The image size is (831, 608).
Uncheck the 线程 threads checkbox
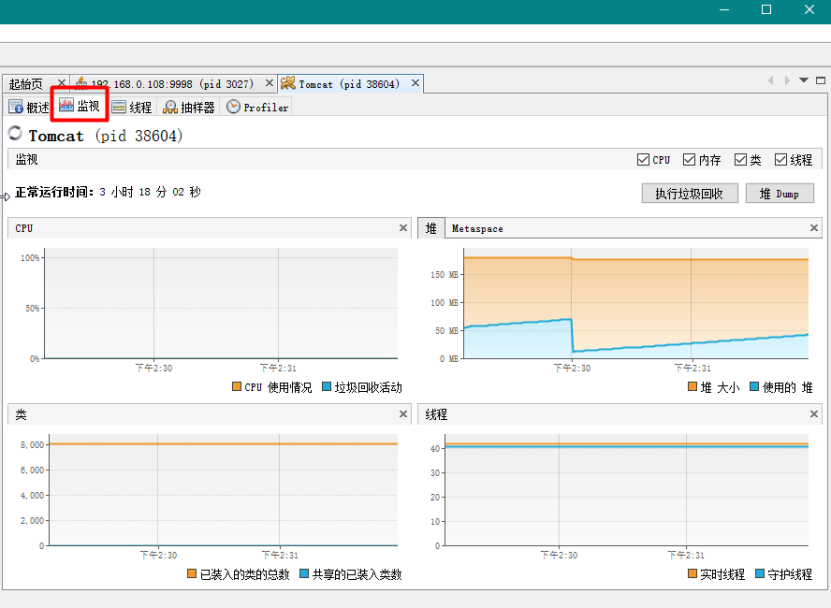[781, 160]
